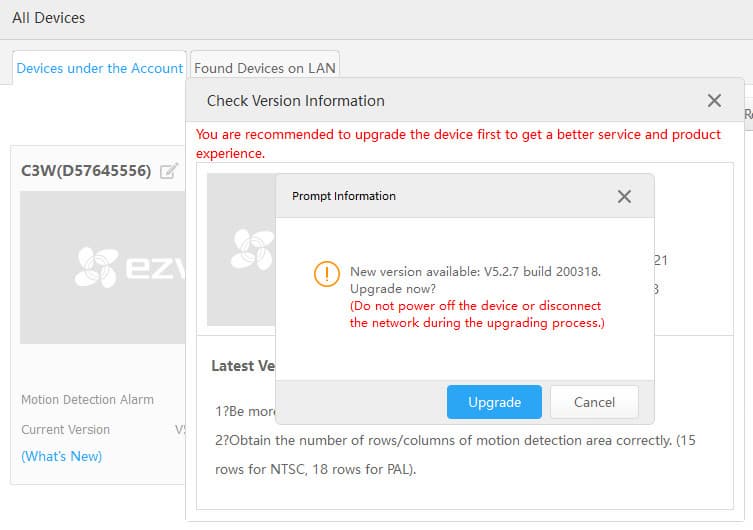This screenshot has width=753, height=530.
Task: Click the red upgrade recommendation text
Action: tap(458, 143)
